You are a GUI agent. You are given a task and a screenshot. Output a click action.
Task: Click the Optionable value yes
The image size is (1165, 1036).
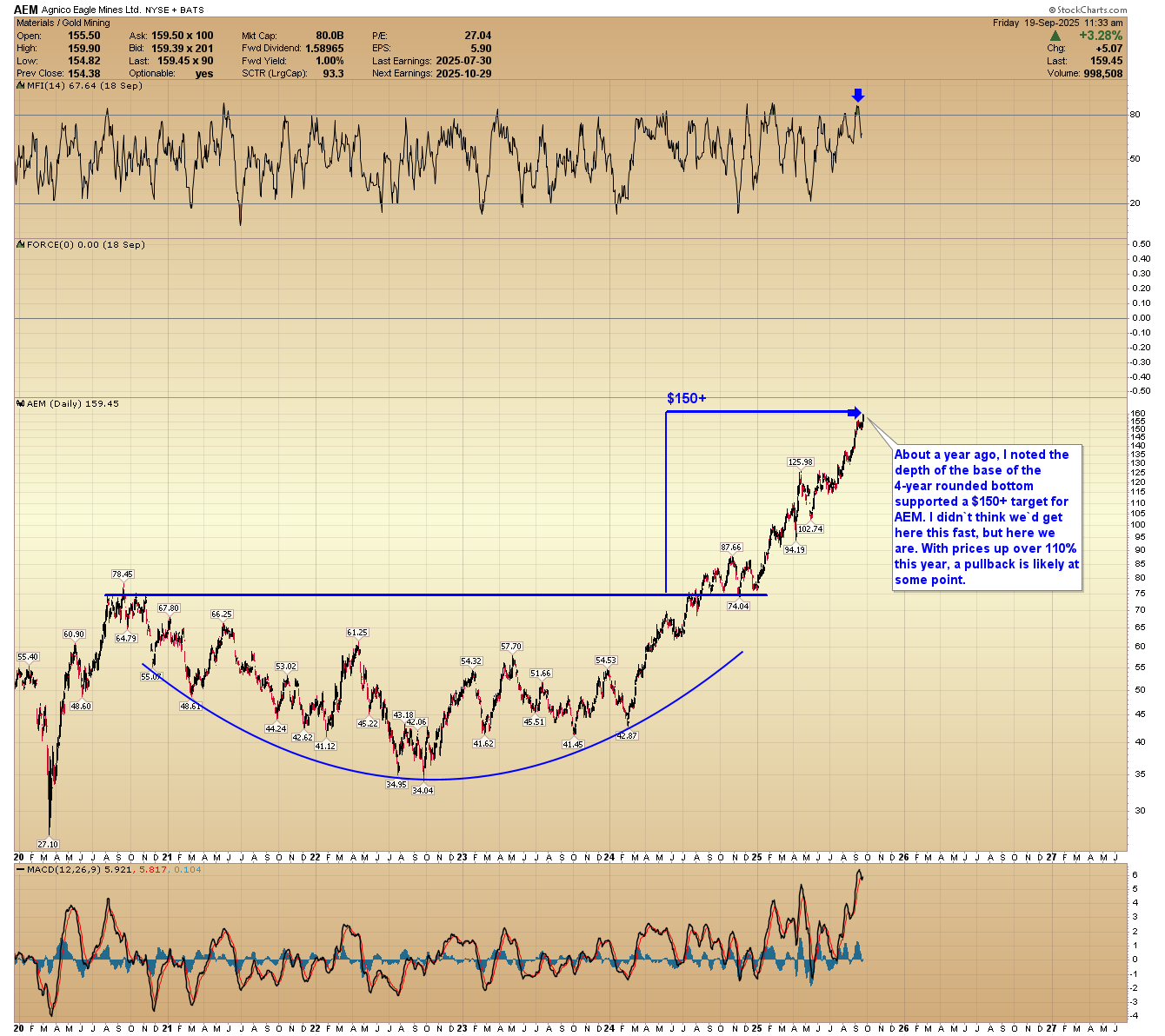click(x=204, y=74)
